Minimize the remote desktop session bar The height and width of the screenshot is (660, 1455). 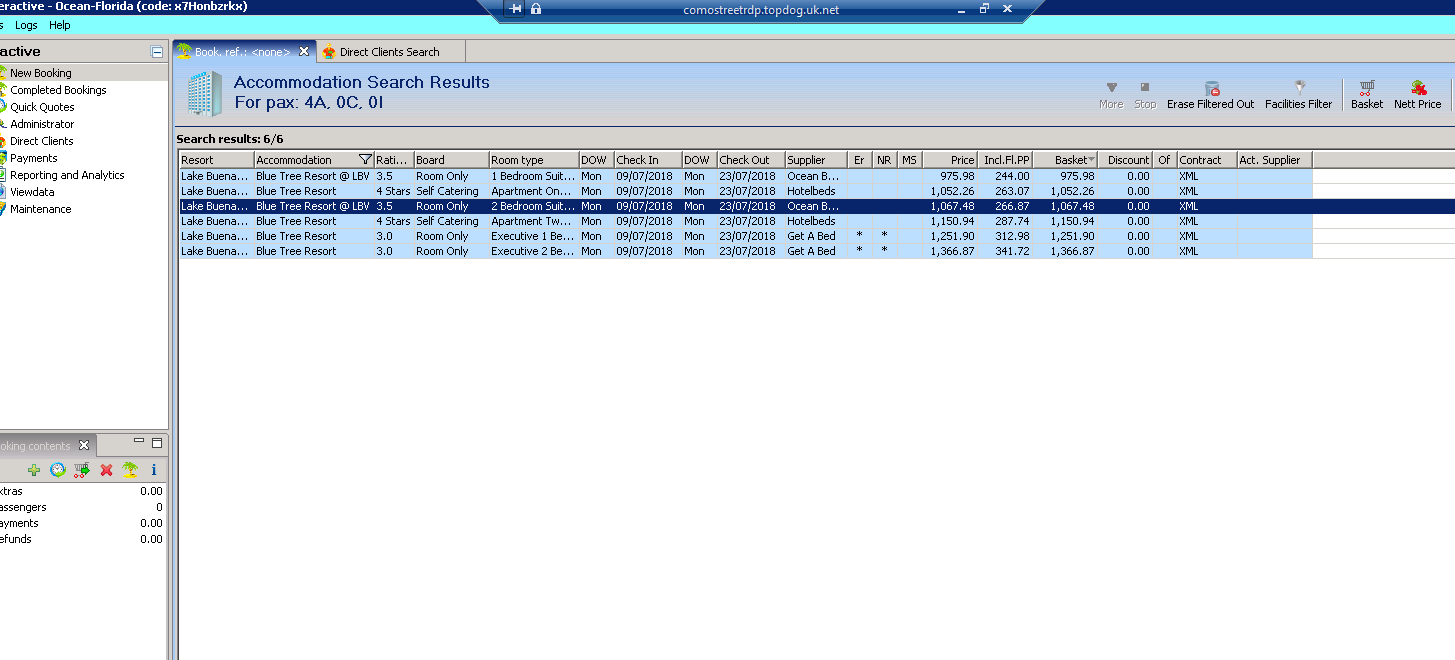[961, 9]
